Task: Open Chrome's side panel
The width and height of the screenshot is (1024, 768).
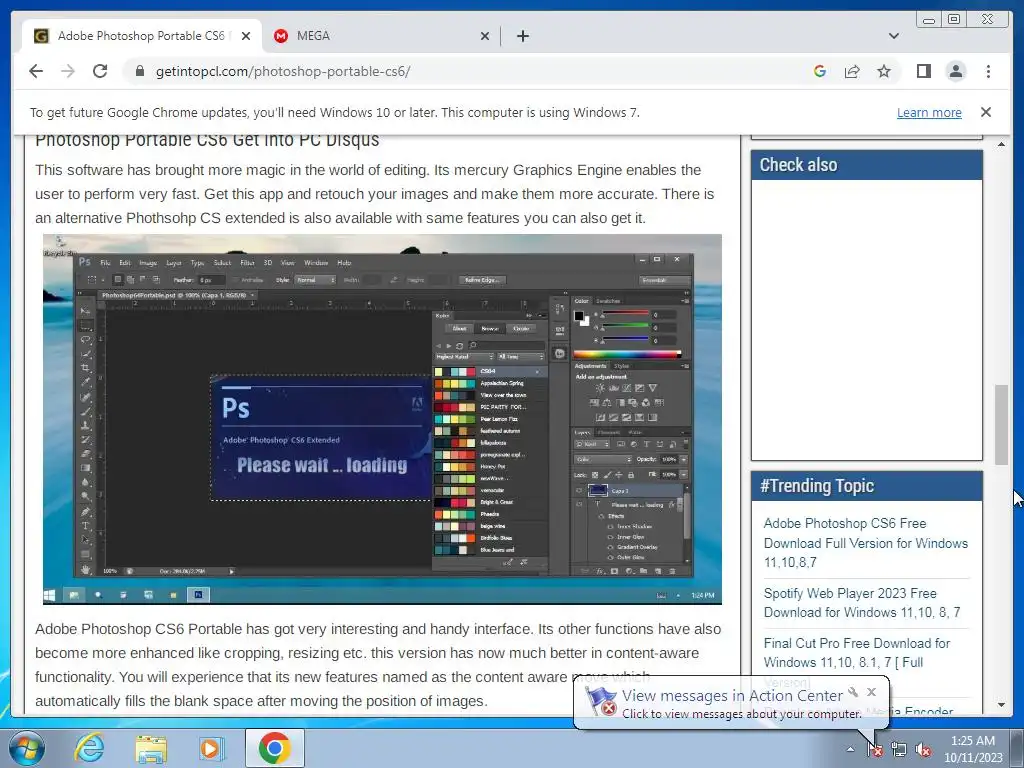Action: point(923,71)
